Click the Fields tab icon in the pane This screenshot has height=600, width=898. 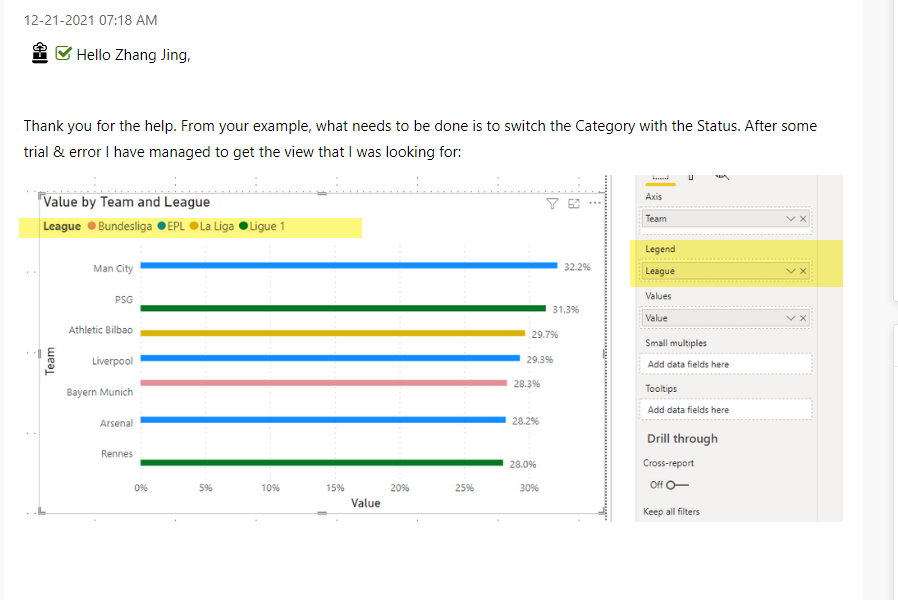(660, 178)
